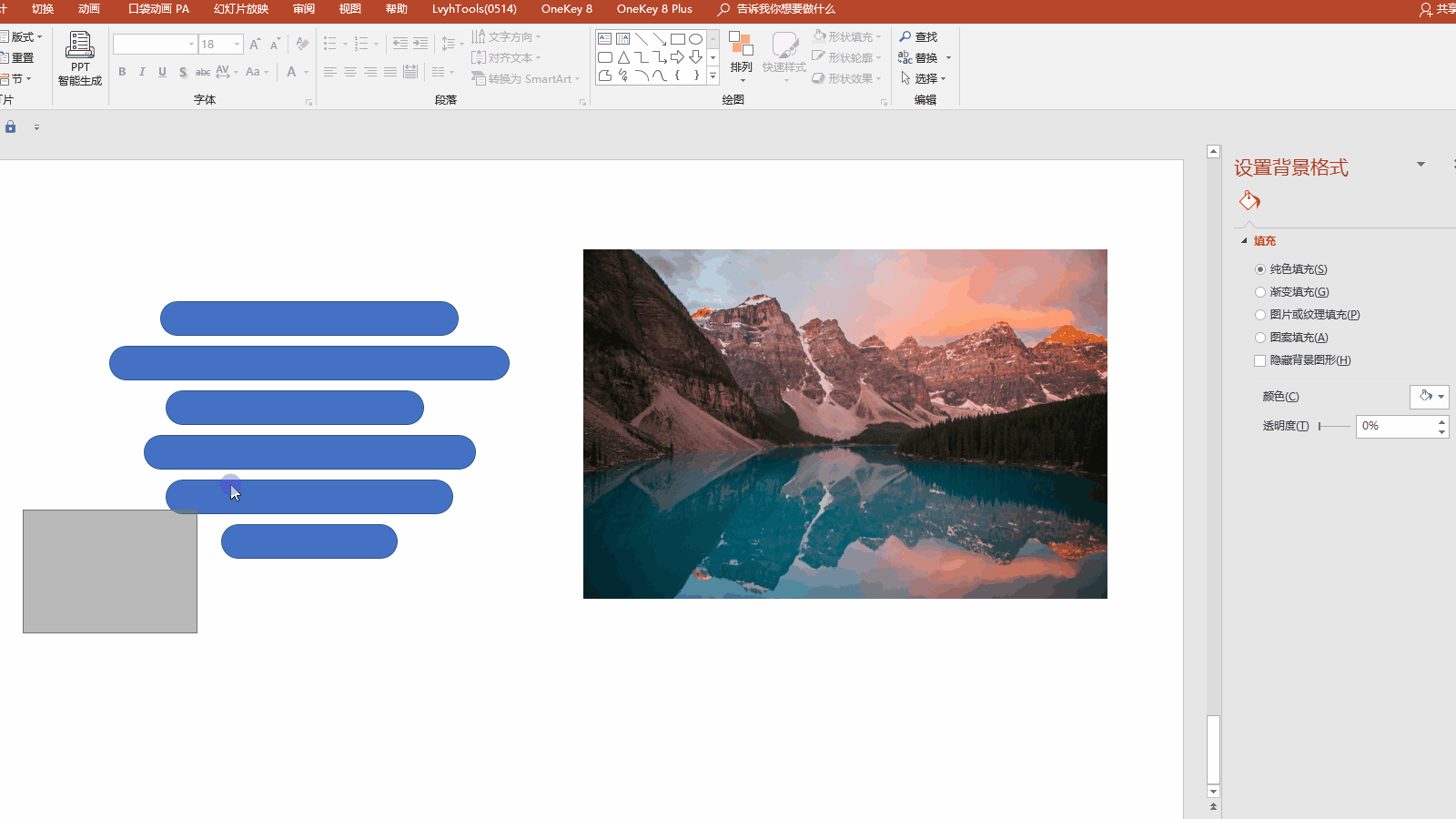The image size is (1456, 819).
Task: Open the 审阅 review tab
Action: [x=304, y=9]
